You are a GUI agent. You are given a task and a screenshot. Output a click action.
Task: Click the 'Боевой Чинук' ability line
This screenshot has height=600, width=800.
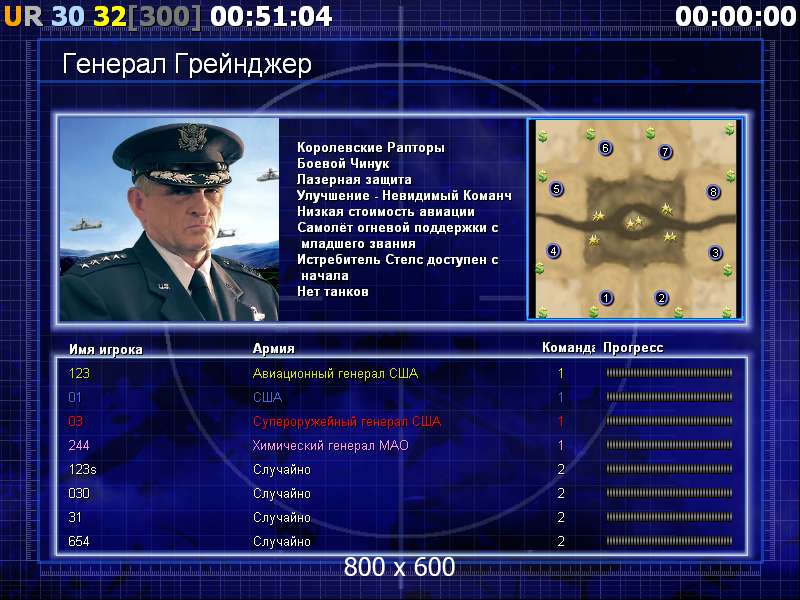coord(343,163)
